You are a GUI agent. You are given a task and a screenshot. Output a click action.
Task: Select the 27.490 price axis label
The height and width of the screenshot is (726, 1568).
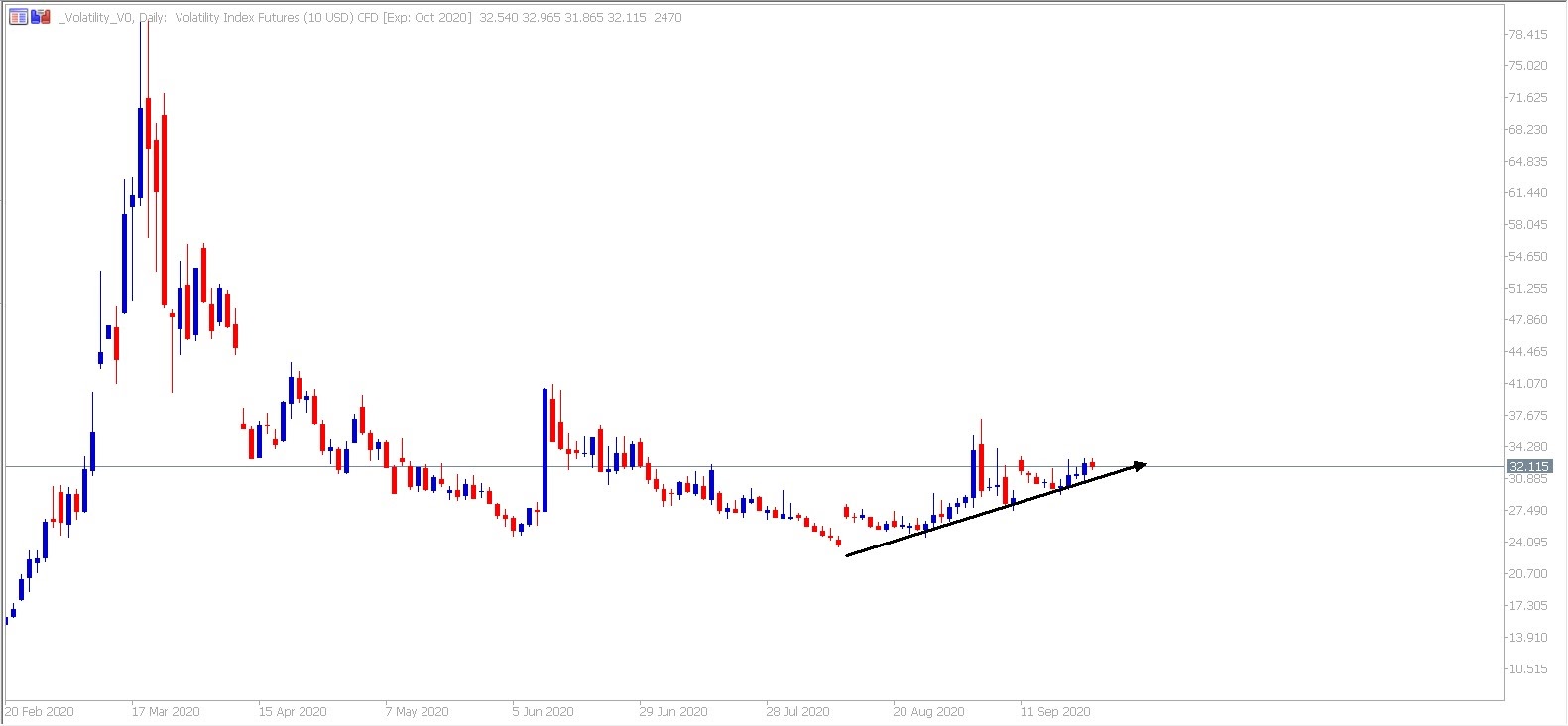click(1527, 511)
